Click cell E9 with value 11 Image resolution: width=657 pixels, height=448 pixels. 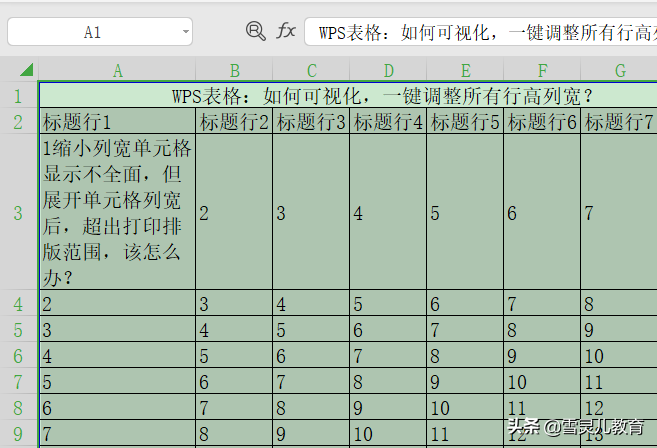[465, 433]
